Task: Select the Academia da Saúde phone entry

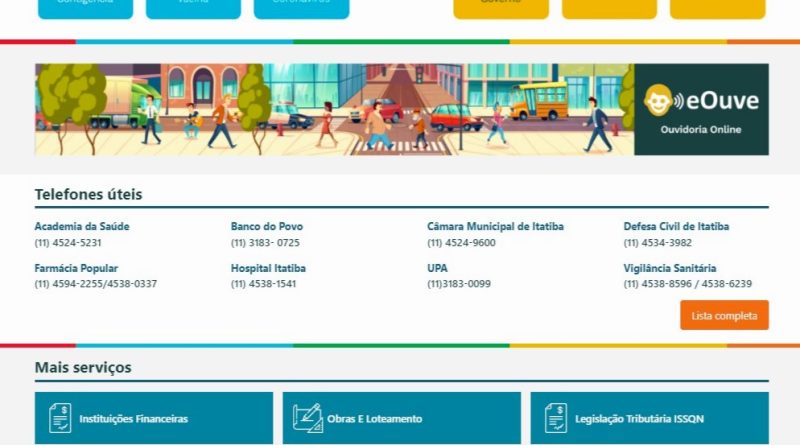Action: 82,227
